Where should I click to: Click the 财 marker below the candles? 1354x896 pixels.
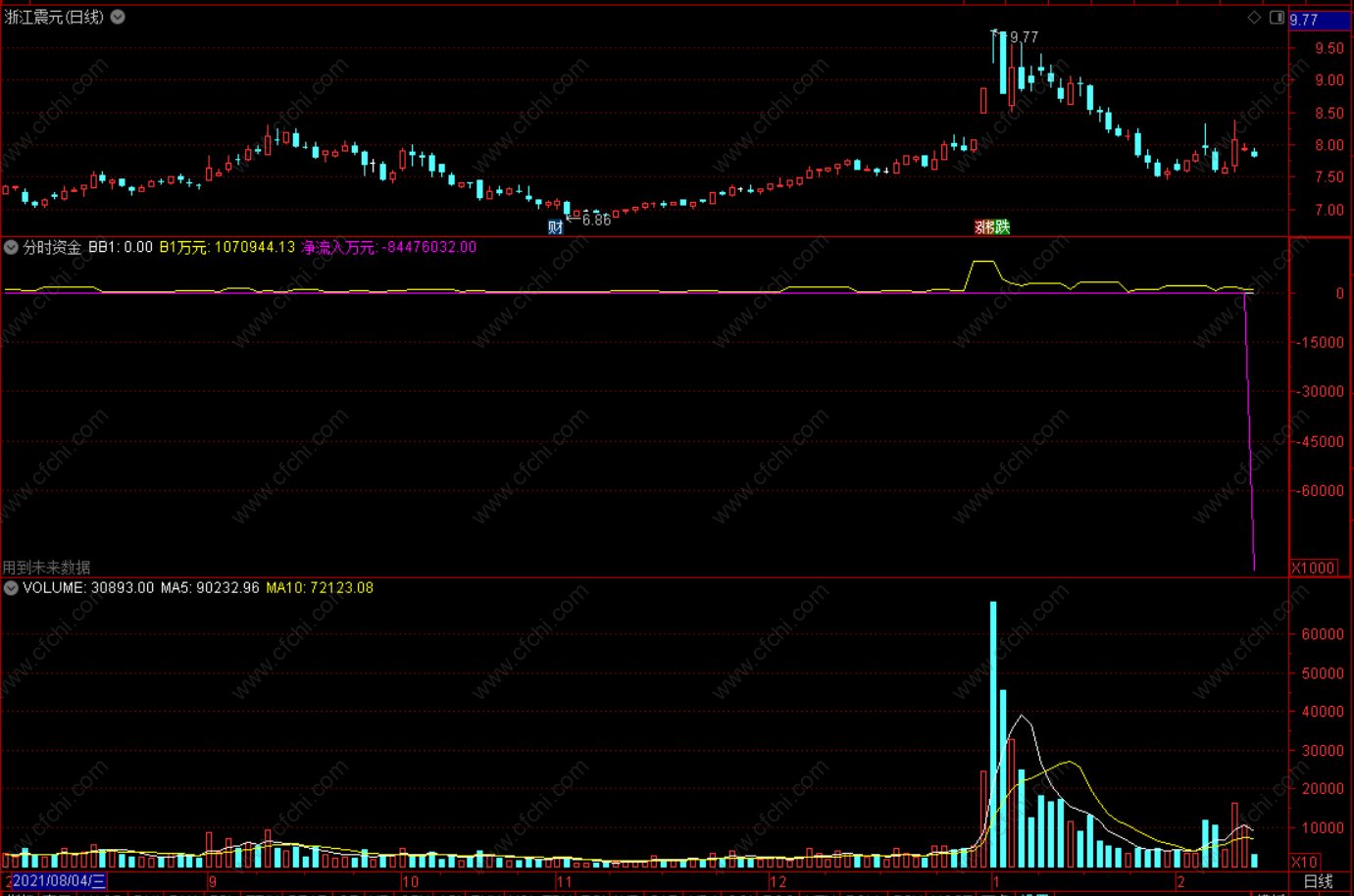click(555, 227)
